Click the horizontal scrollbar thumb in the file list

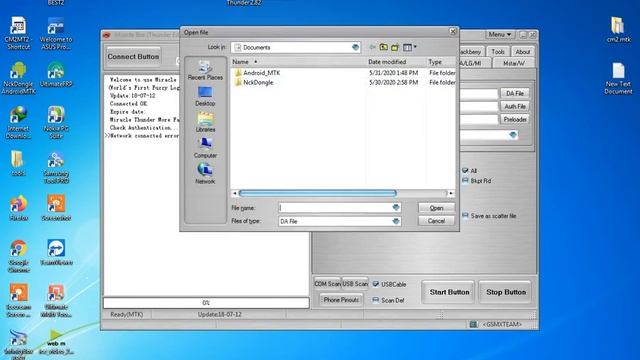318,193
